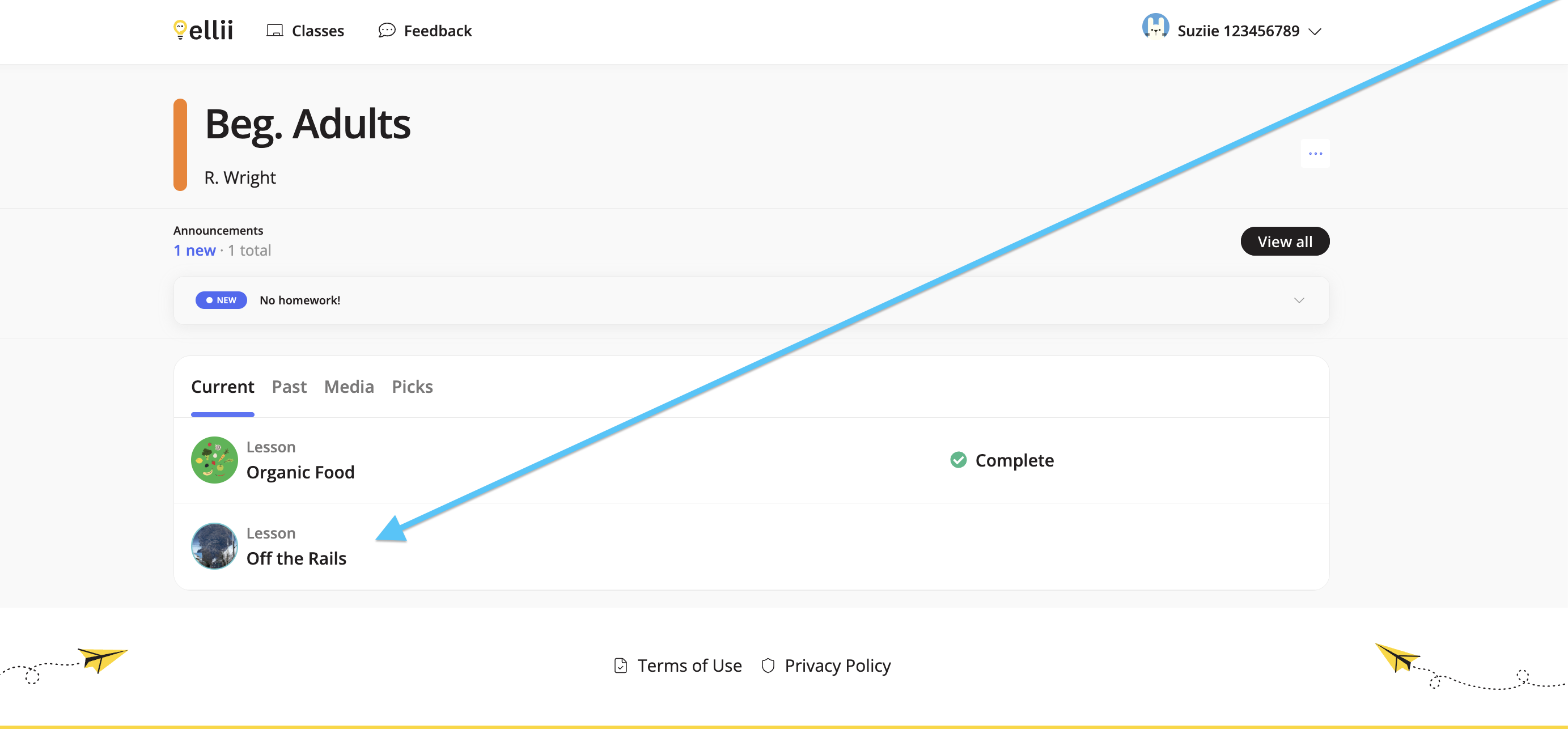Click the Terms of Use document icon
This screenshot has height=729, width=1568.
(x=620, y=666)
